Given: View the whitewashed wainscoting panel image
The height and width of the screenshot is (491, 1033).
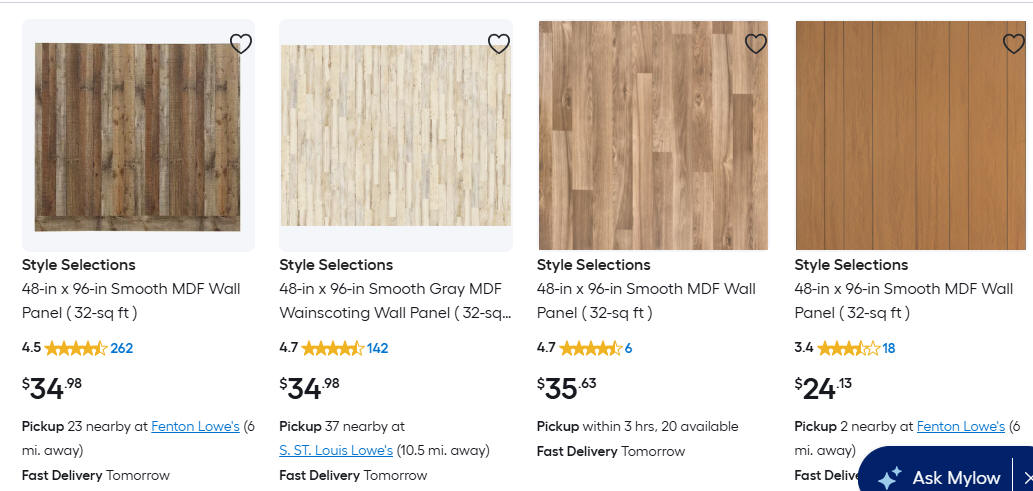Looking at the screenshot, I should click(x=395, y=136).
